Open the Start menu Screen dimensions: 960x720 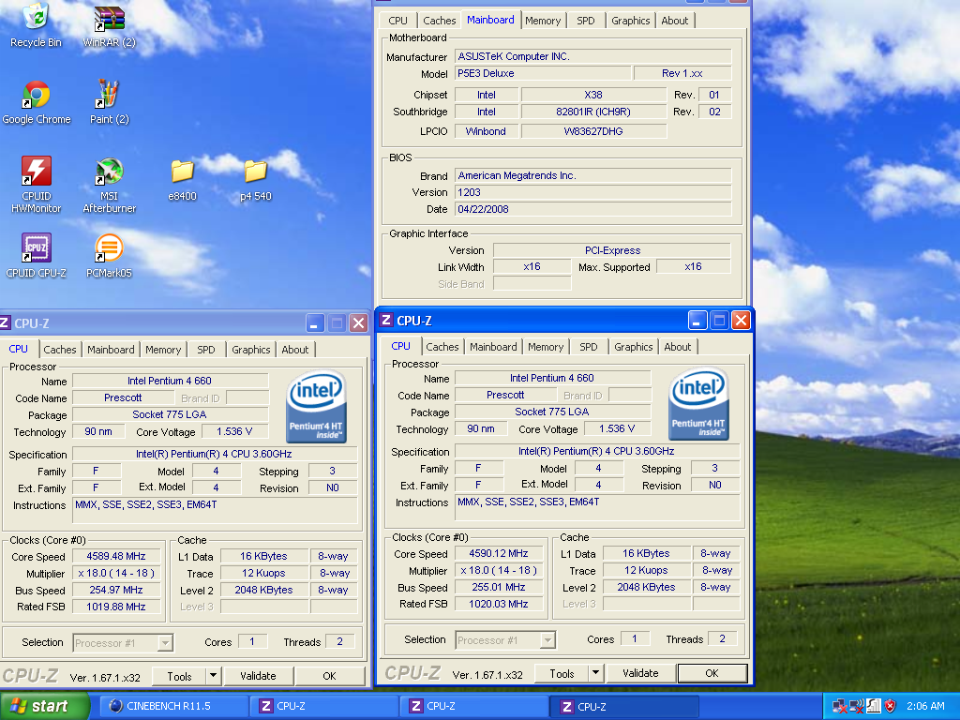pos(45,706)
